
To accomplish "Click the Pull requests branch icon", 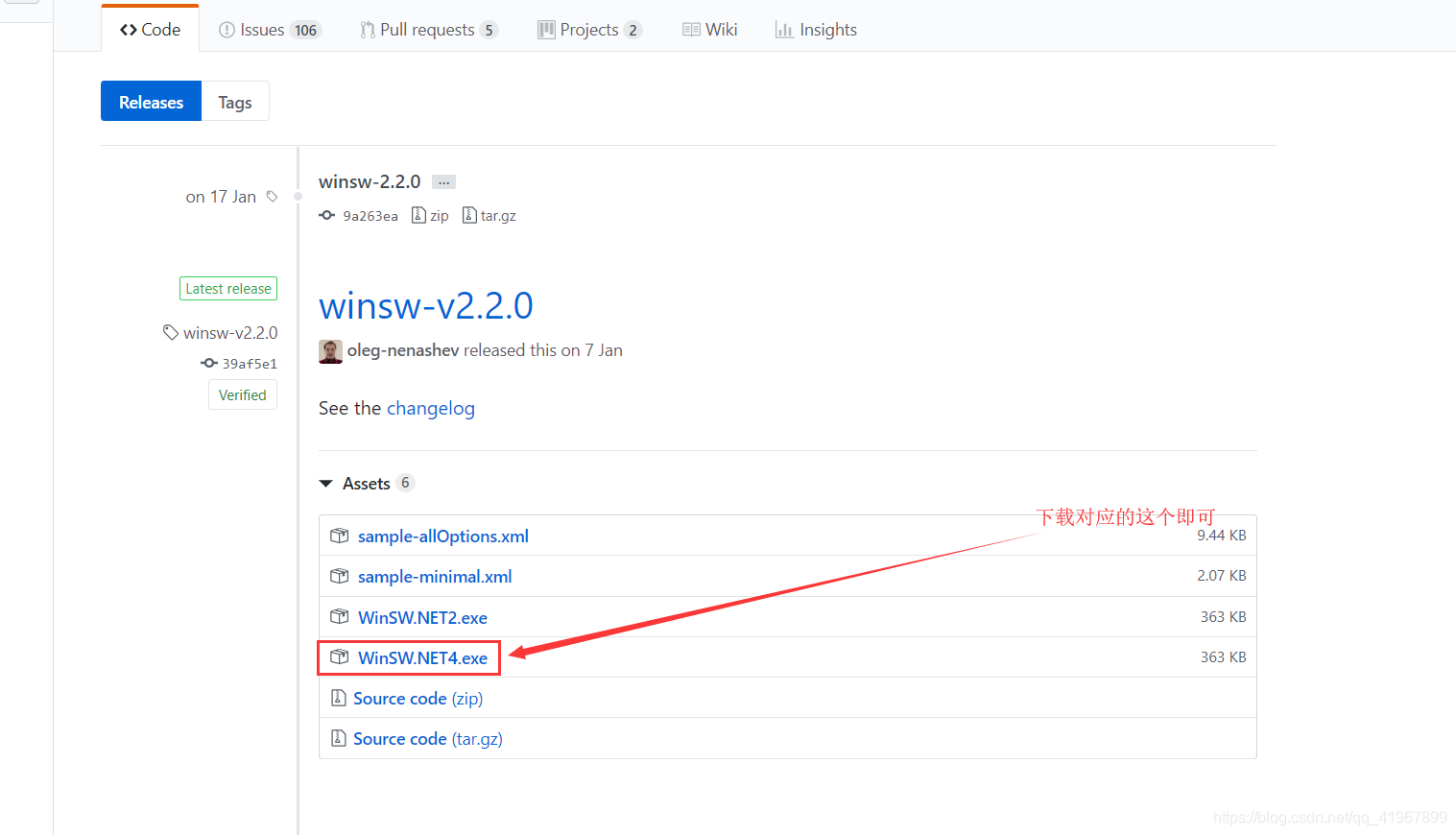I will coord(368,30).
